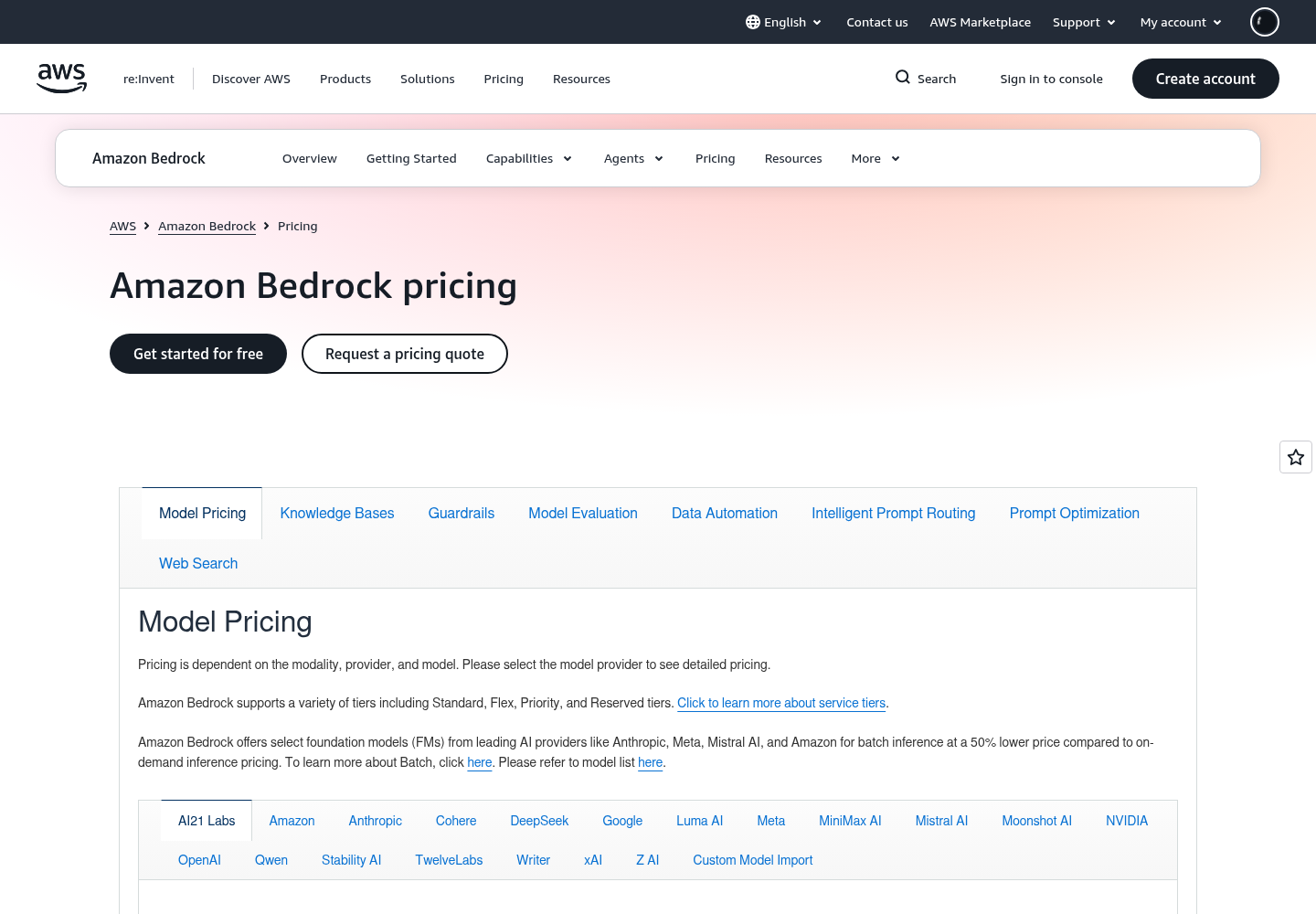The width and height of the screenshot is (1316, 914).
Task: Select Mistral AI provider tab
Action: pos(941,821)
